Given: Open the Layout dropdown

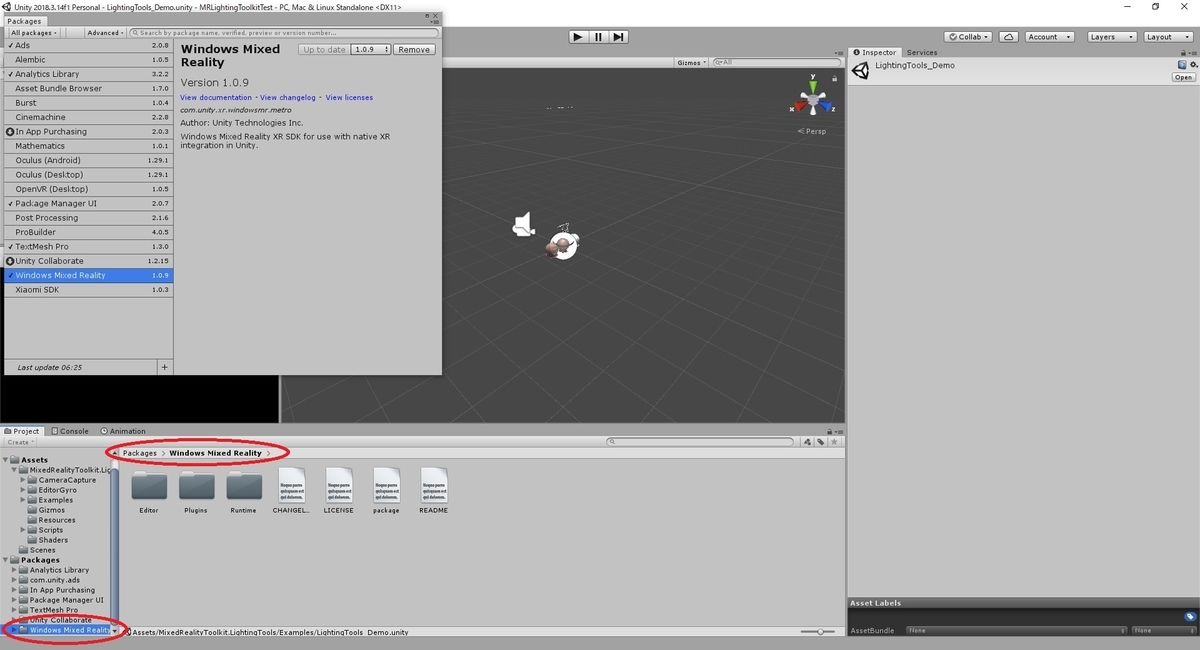Looking at the screenshot, I should tap(1167, 37).
